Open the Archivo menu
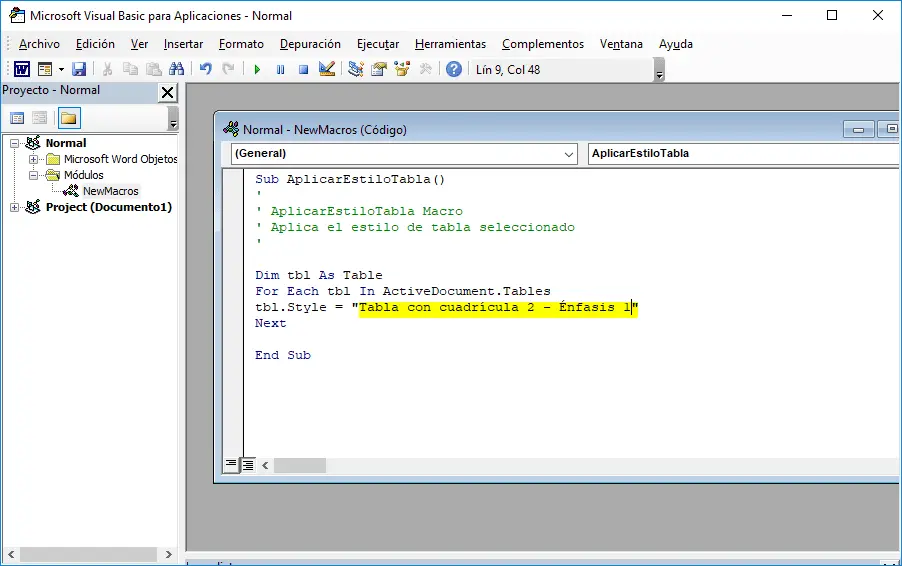The image size is (902, 566). click(x=39, y=44)
